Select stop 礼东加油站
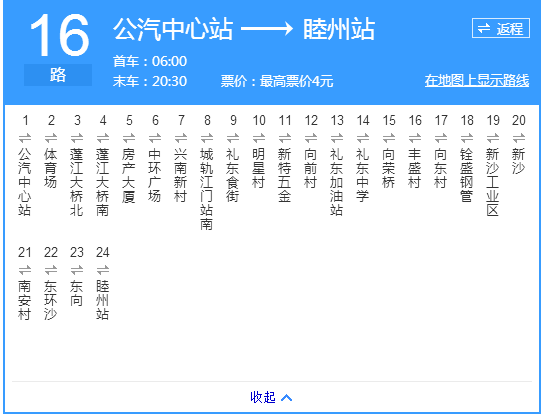 pyautogui.click(x=337, y=182)
